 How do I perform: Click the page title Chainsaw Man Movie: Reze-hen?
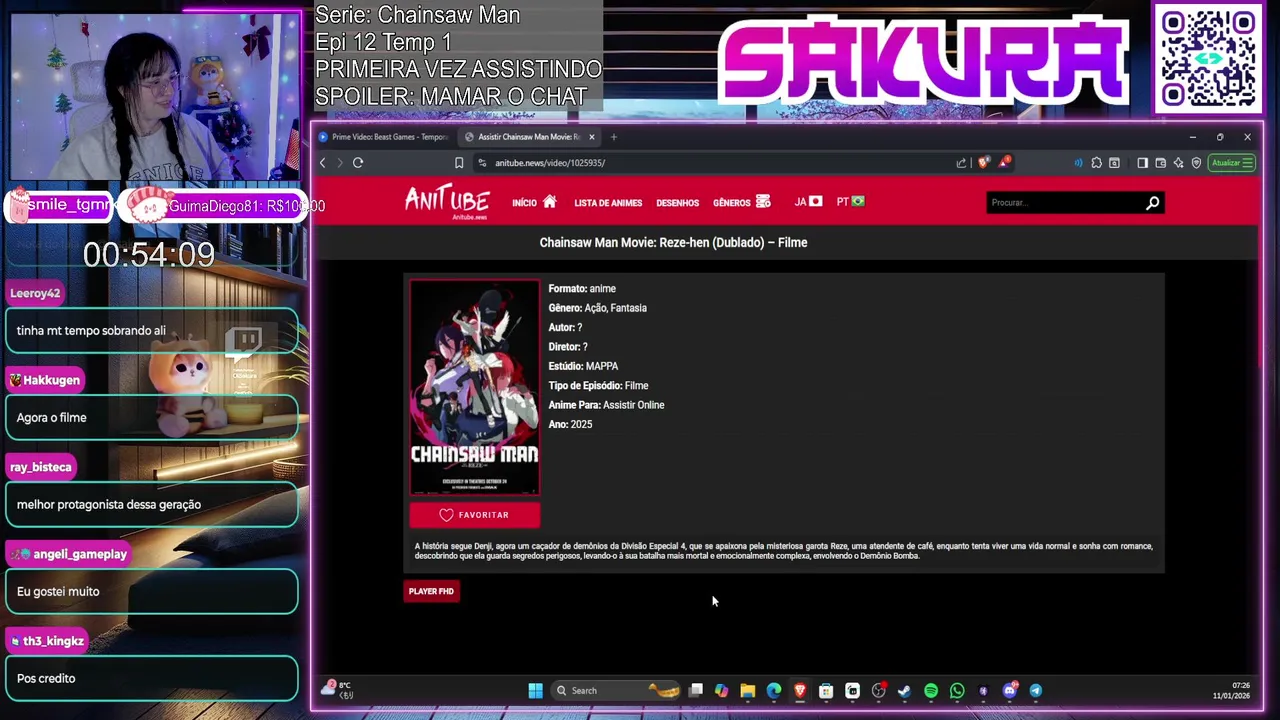click(x=673, y=242)
